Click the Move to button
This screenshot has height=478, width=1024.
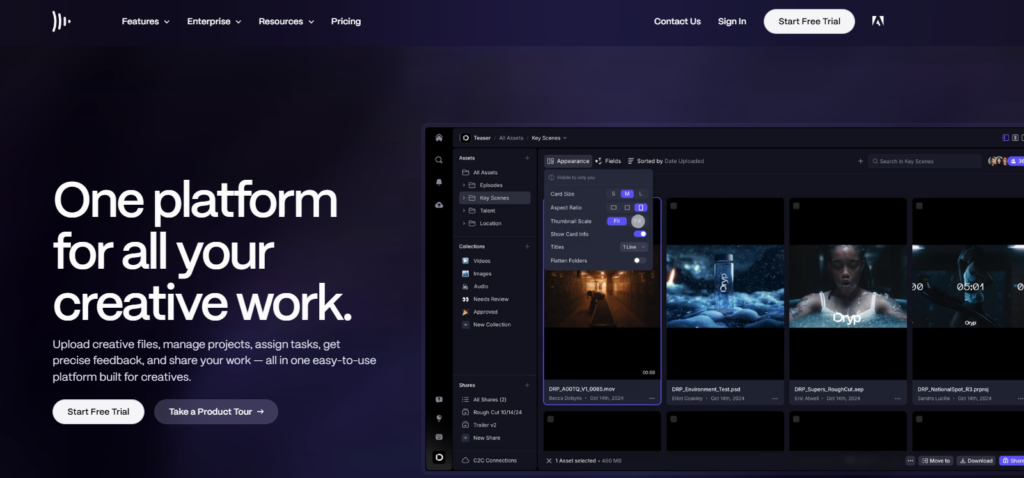pyautogui.click(x=936, y=460)
